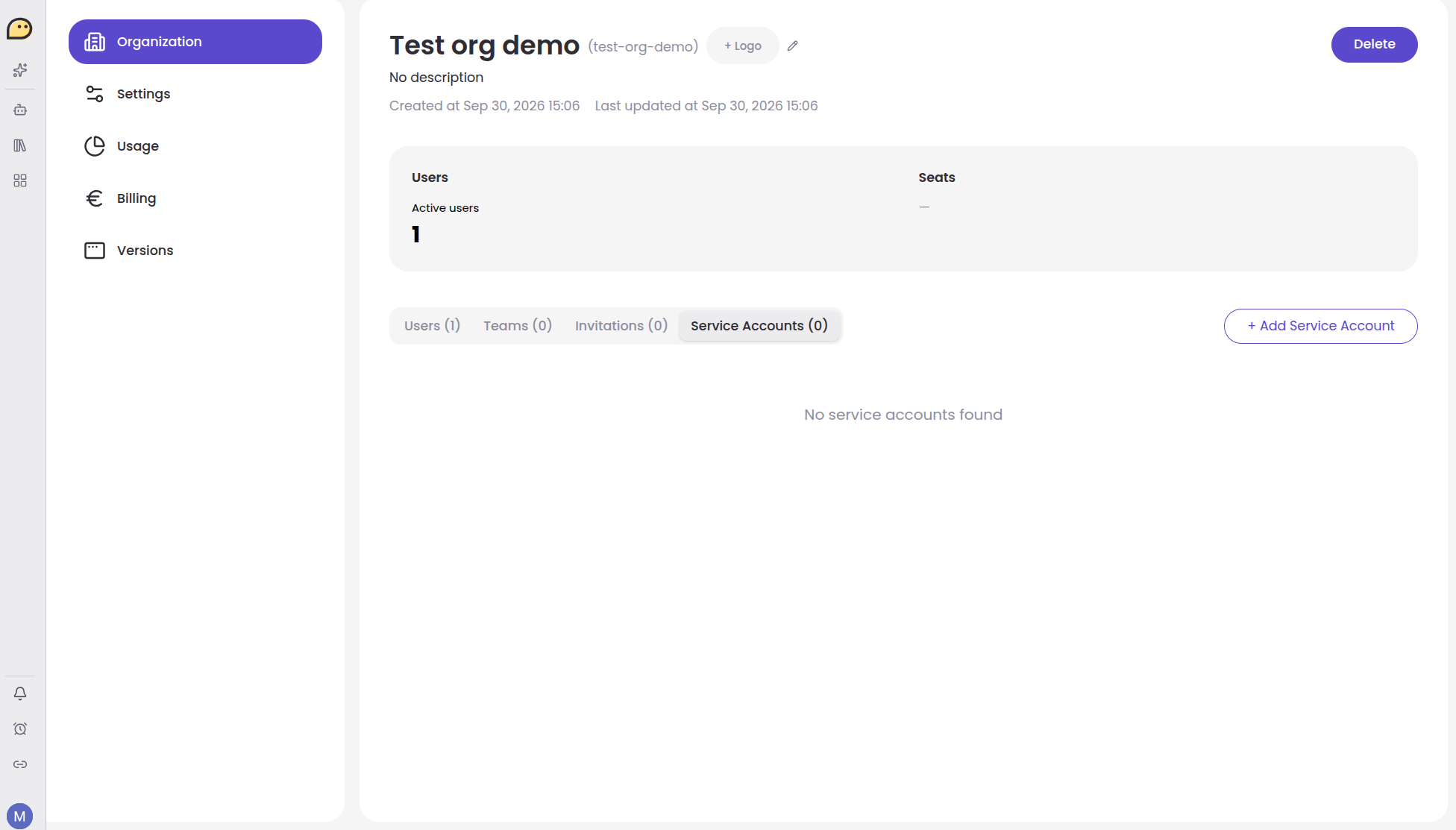Click the 'Users' heading in stats card
Viewport: 1456px width, 830px height.
pos(430,177)
